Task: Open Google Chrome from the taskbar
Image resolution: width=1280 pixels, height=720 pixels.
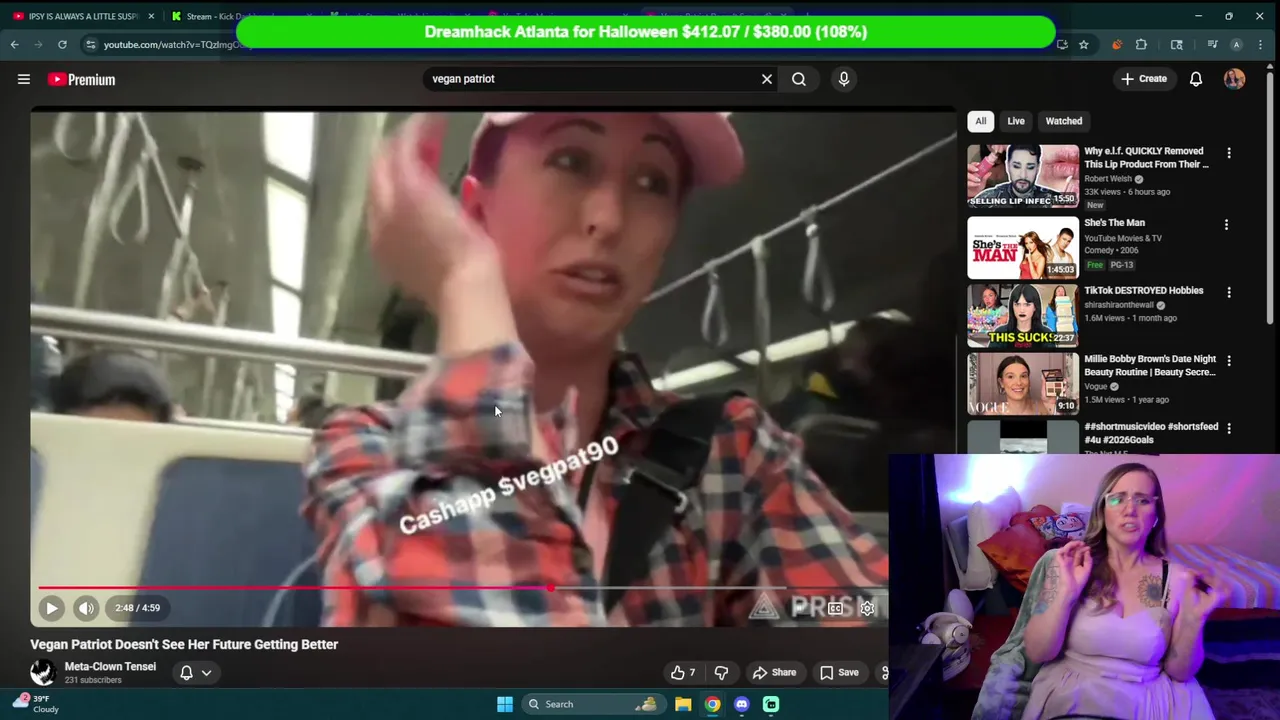Action: coord(712,704)
